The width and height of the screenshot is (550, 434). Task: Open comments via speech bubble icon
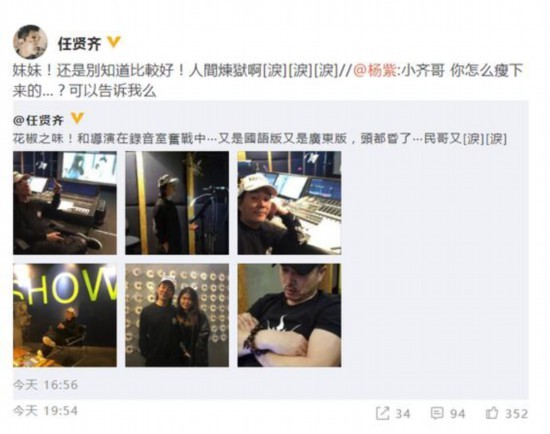tap(437, 413)
